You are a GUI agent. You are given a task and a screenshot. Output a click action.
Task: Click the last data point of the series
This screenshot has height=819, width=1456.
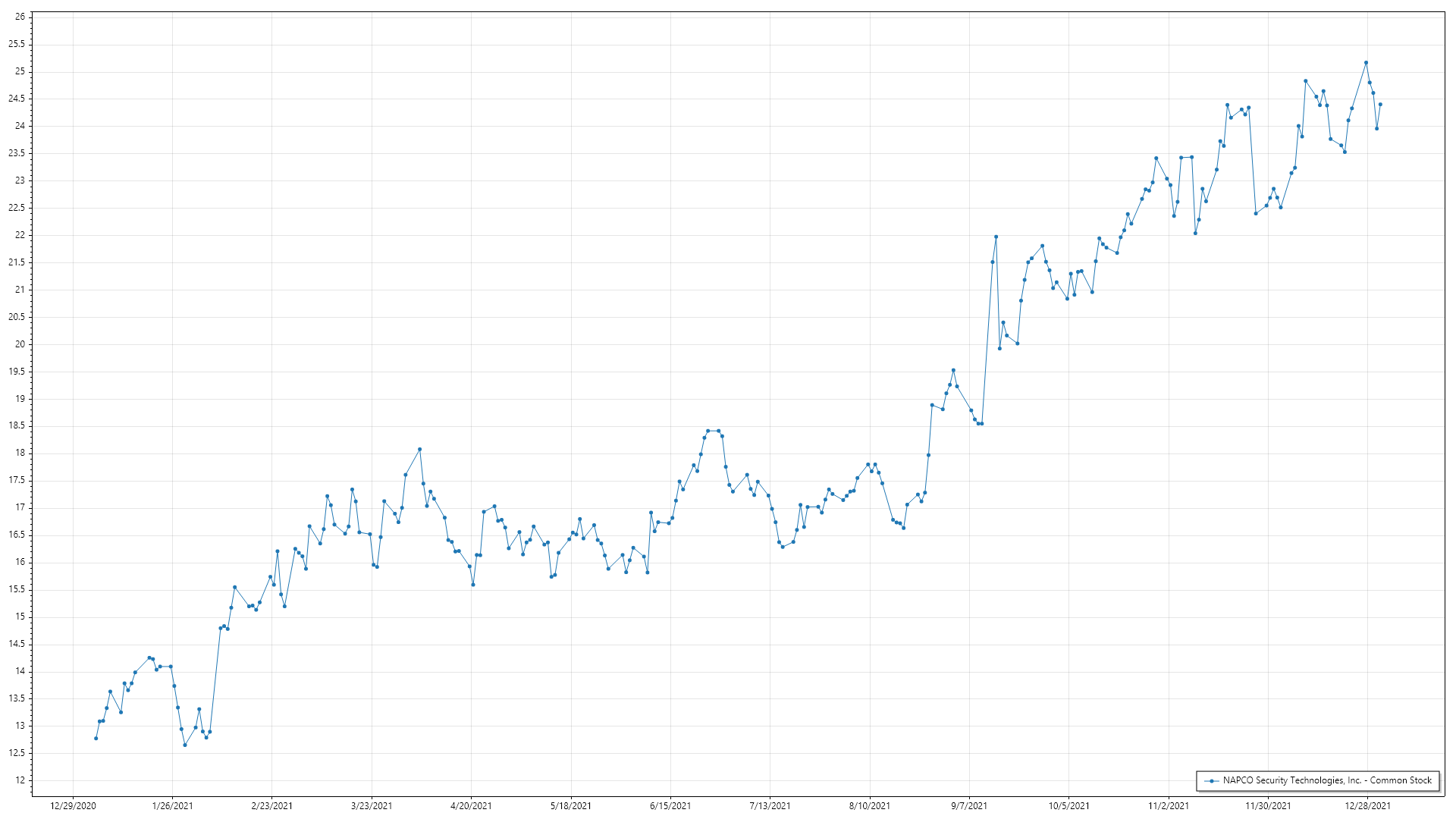coord(1380,105)
